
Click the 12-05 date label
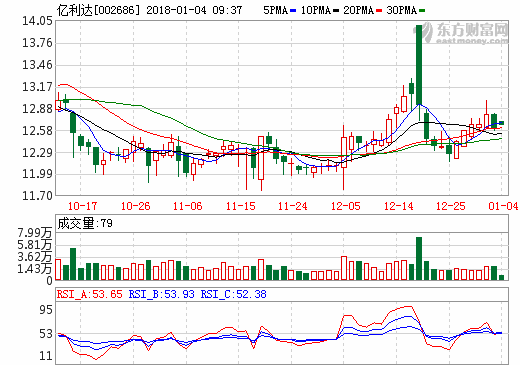(x=345, y=206)
